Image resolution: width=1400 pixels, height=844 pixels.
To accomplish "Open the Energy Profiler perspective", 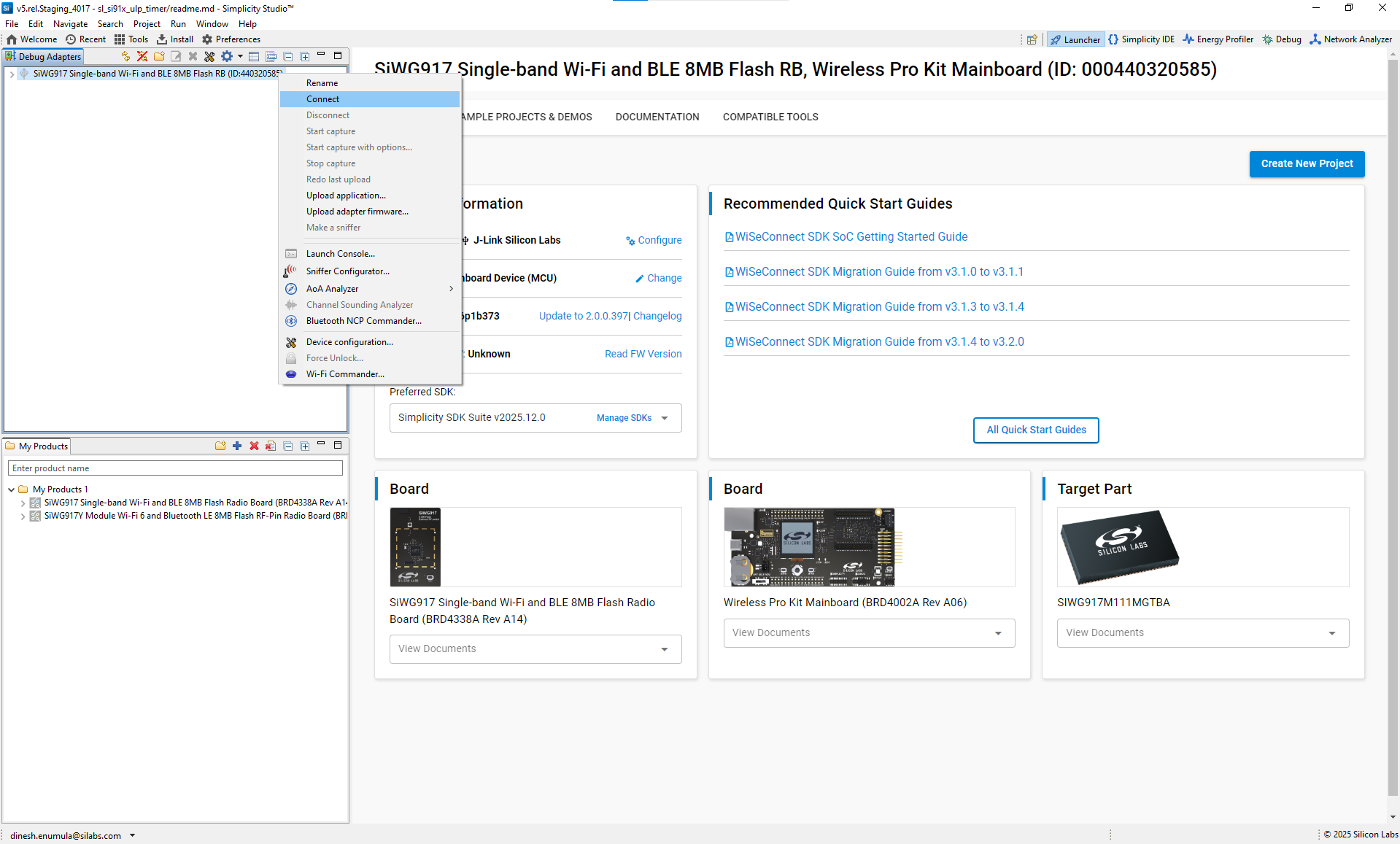I will click(x=1218, y=39).
